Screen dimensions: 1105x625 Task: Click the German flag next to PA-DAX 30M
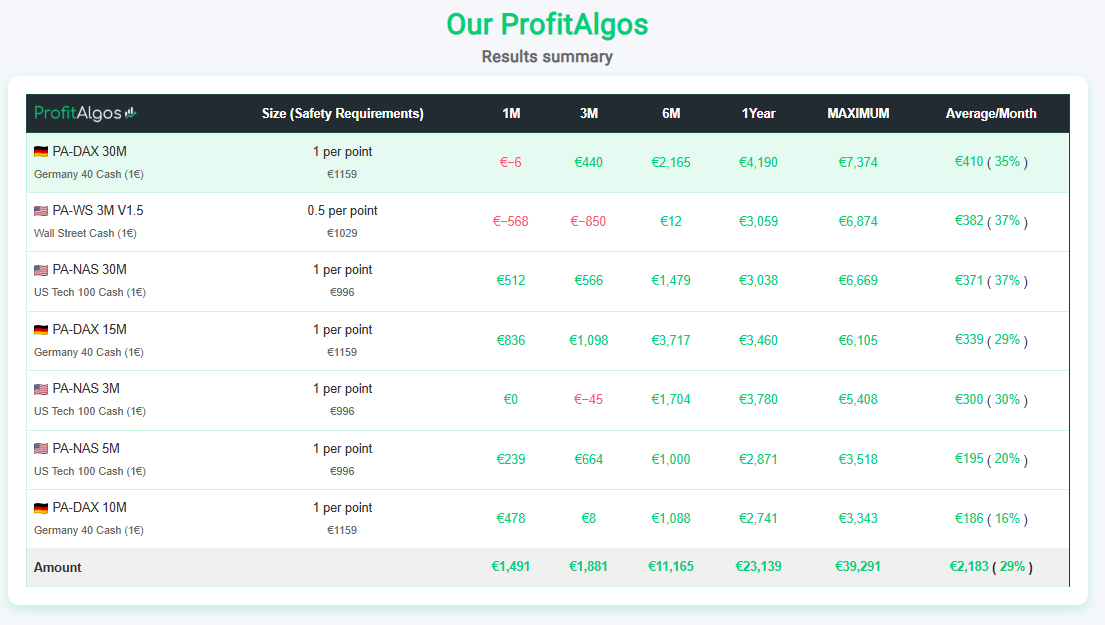(41, 151)
